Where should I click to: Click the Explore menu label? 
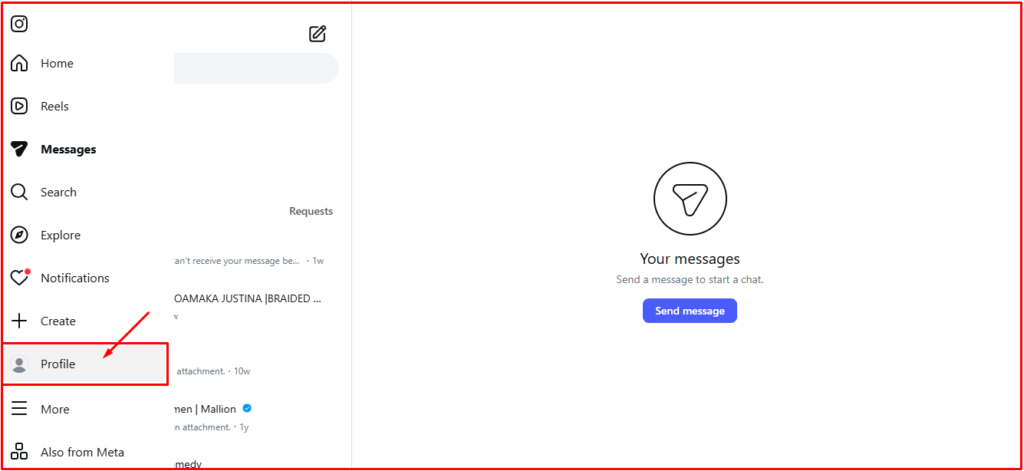tap(60, 235)
